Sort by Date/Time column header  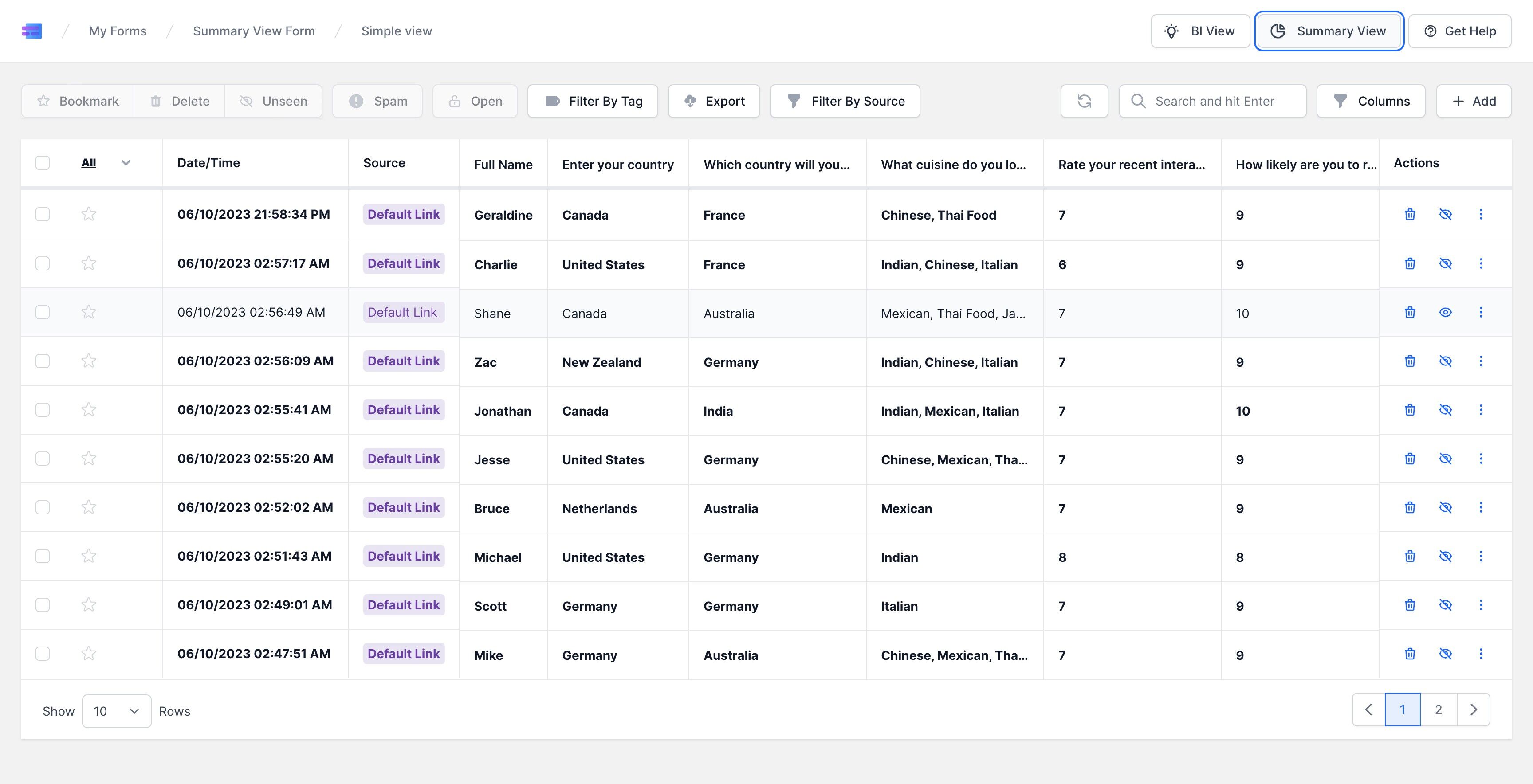click(208, 163)
